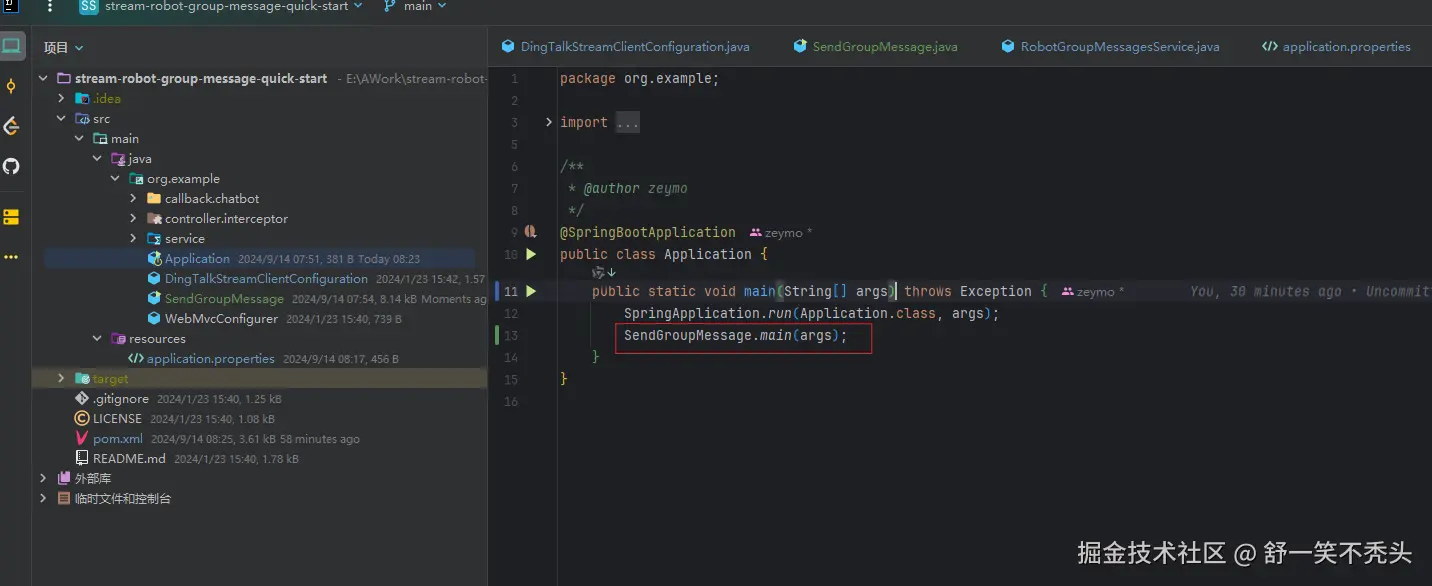The width and height of the screenshot is (1432, 586).
Task: Switch to application.properties editor tab
Action: tap(1336, 46)
